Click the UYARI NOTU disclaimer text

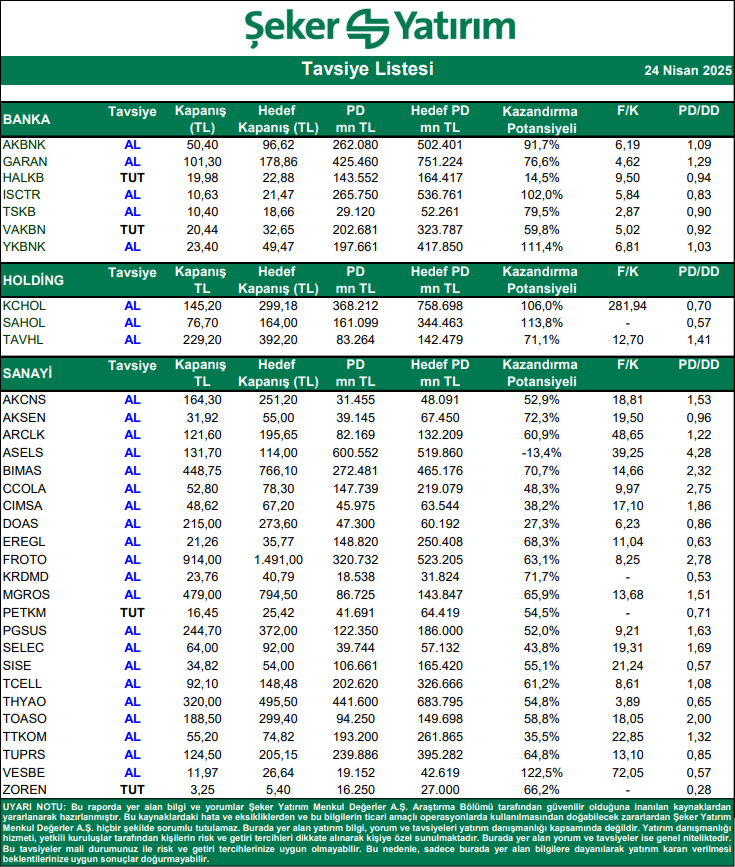click(367, 833)
